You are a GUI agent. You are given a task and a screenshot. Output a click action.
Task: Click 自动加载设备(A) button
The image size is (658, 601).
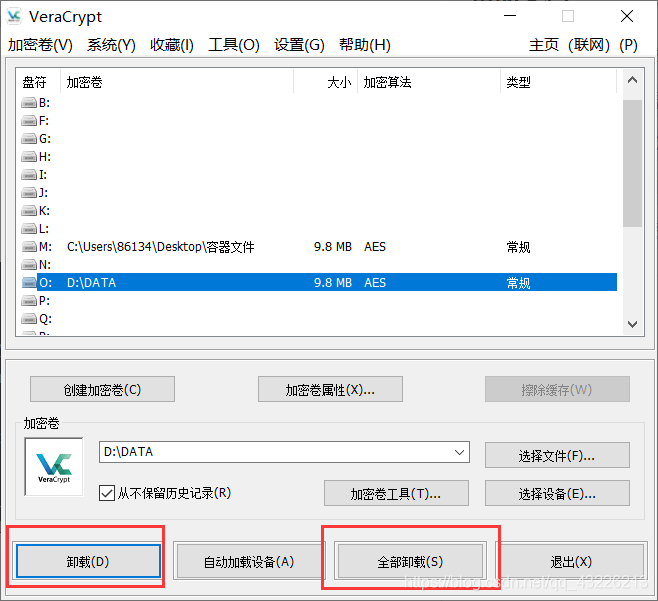249,561
